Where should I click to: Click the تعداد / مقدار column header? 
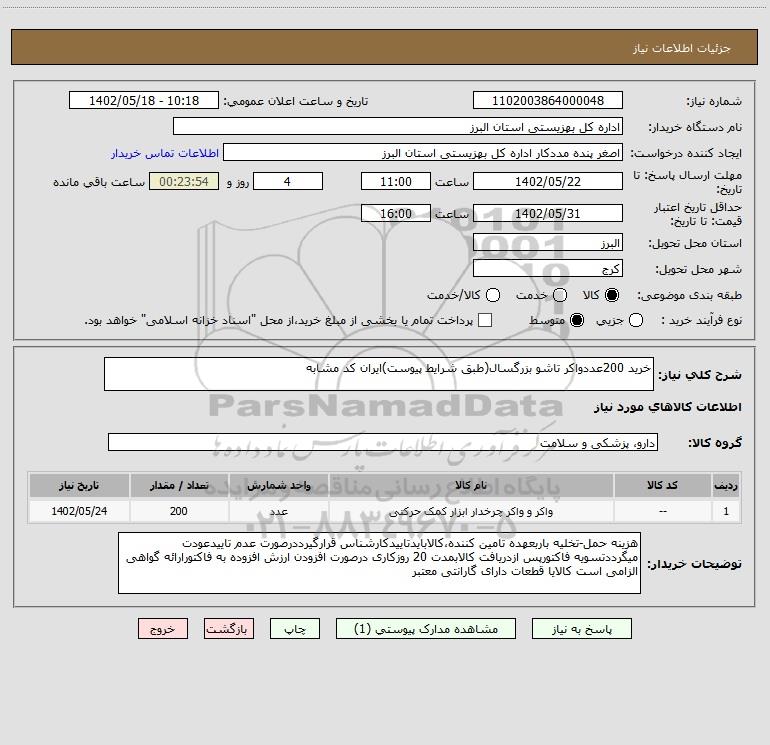(x=179, y=485)
